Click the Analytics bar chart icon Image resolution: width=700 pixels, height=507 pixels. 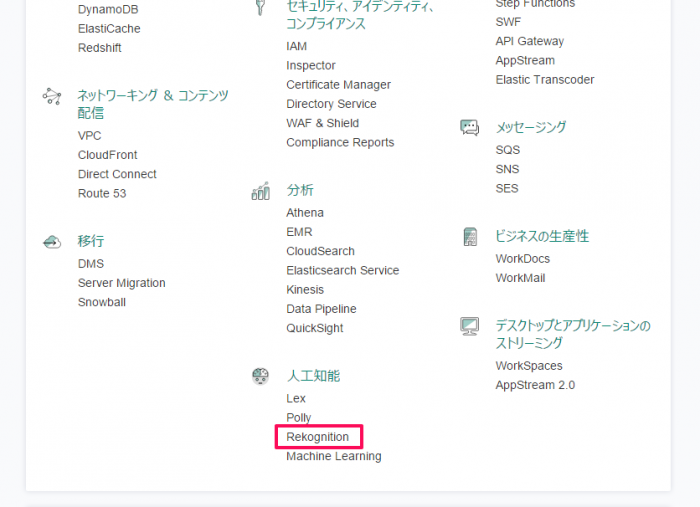click(261, 191)
